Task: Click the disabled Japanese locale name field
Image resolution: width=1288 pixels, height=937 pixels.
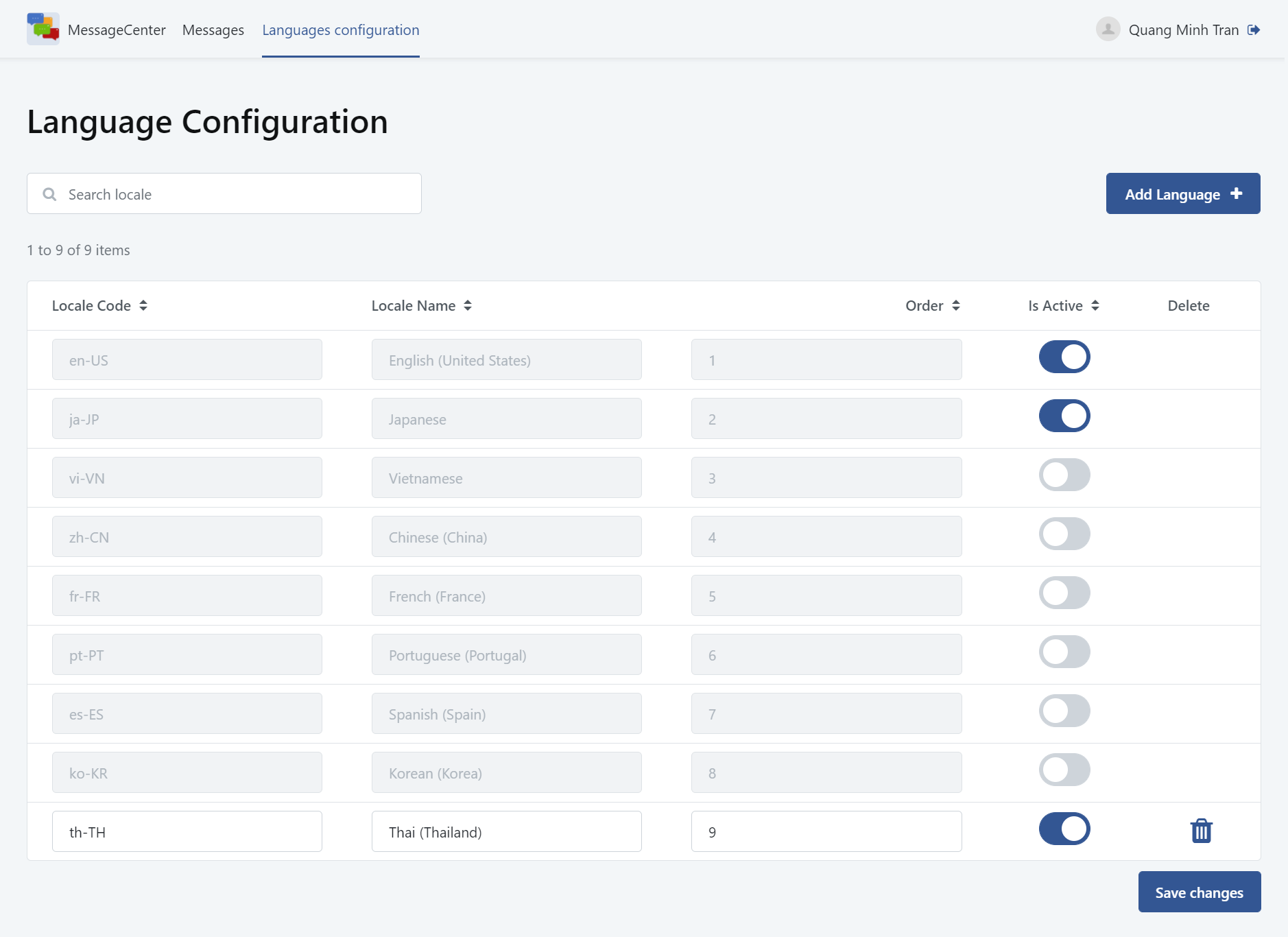Action: [x=507, y=418]
